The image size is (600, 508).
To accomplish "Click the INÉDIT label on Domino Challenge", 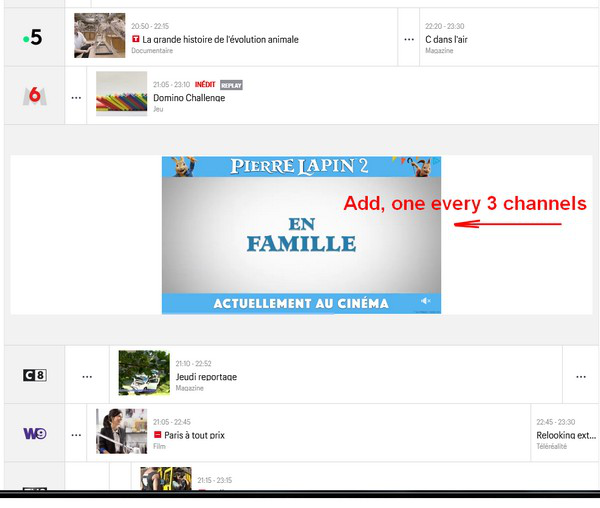I will [205, 85].
